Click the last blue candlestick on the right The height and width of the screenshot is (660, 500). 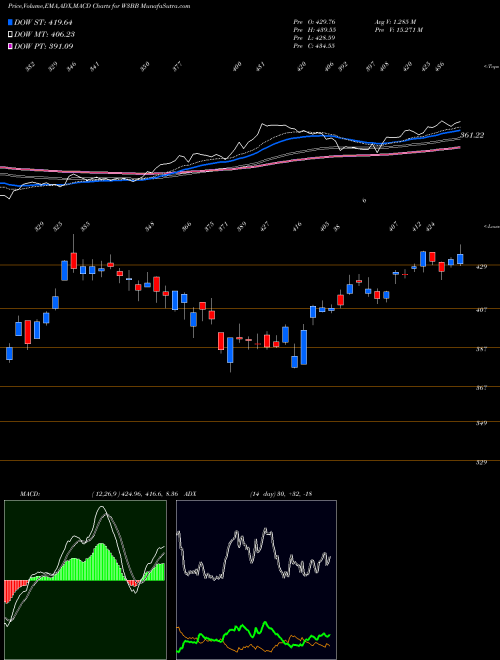point(460,258)
